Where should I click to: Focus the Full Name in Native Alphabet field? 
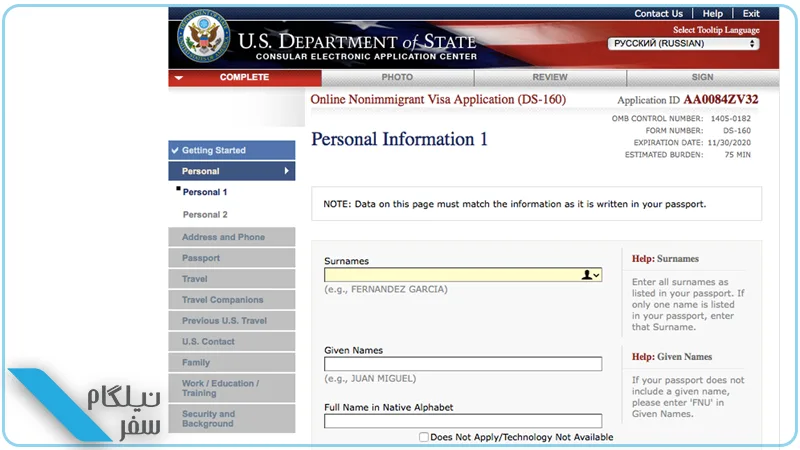(x=463, y=421)
